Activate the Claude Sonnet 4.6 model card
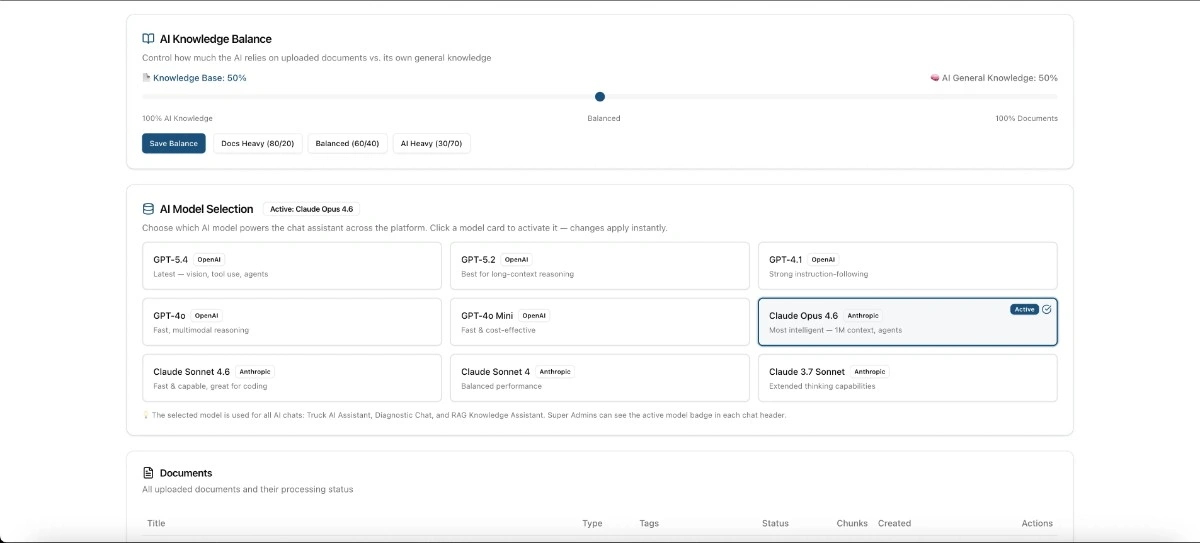This screenshot has width=1200, height=543. 292,378
